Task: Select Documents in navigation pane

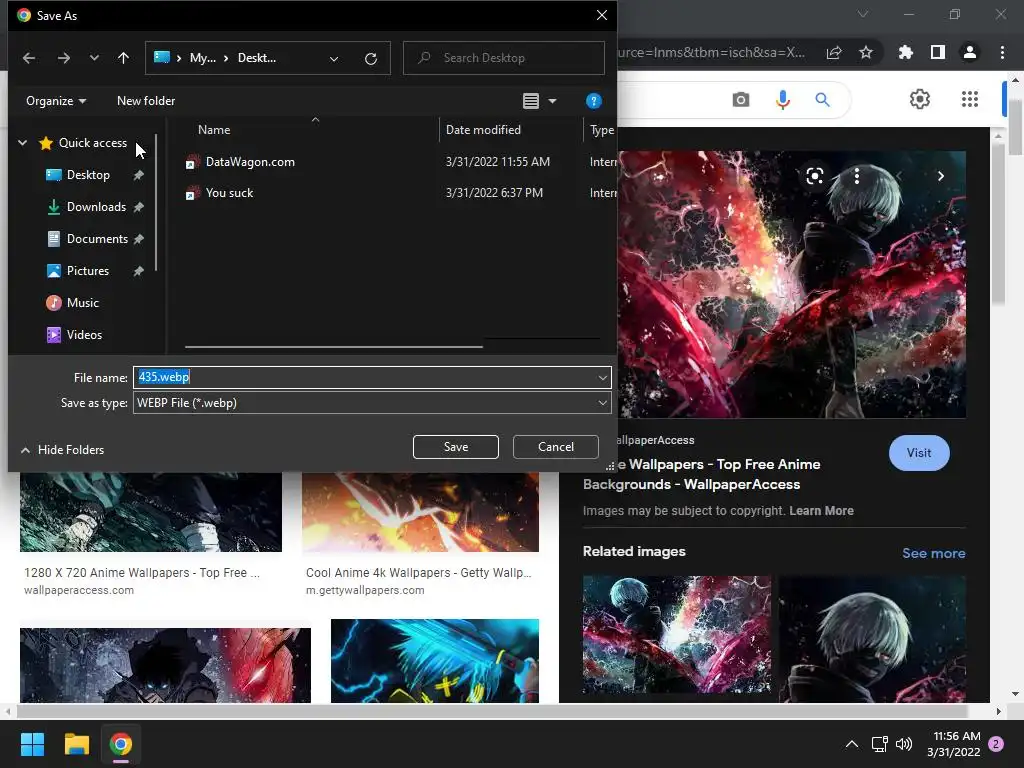Action: (x=97, y=239)
